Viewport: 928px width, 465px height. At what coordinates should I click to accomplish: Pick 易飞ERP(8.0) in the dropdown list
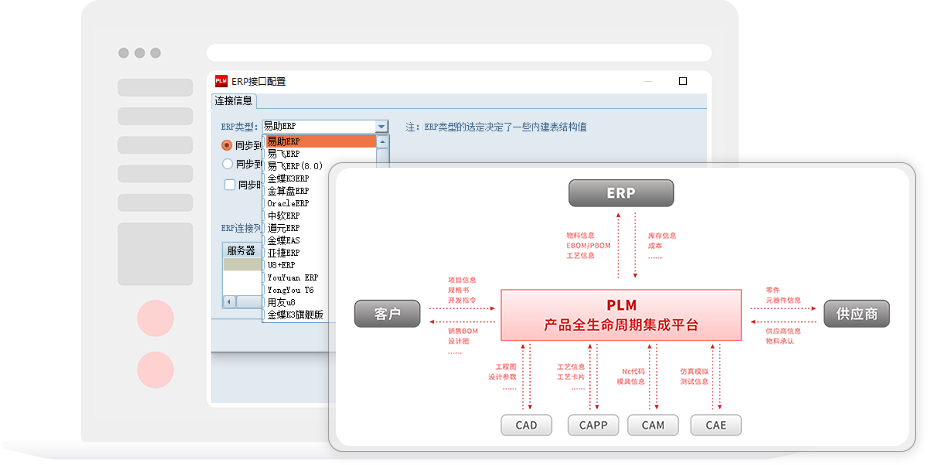(294, 166)
